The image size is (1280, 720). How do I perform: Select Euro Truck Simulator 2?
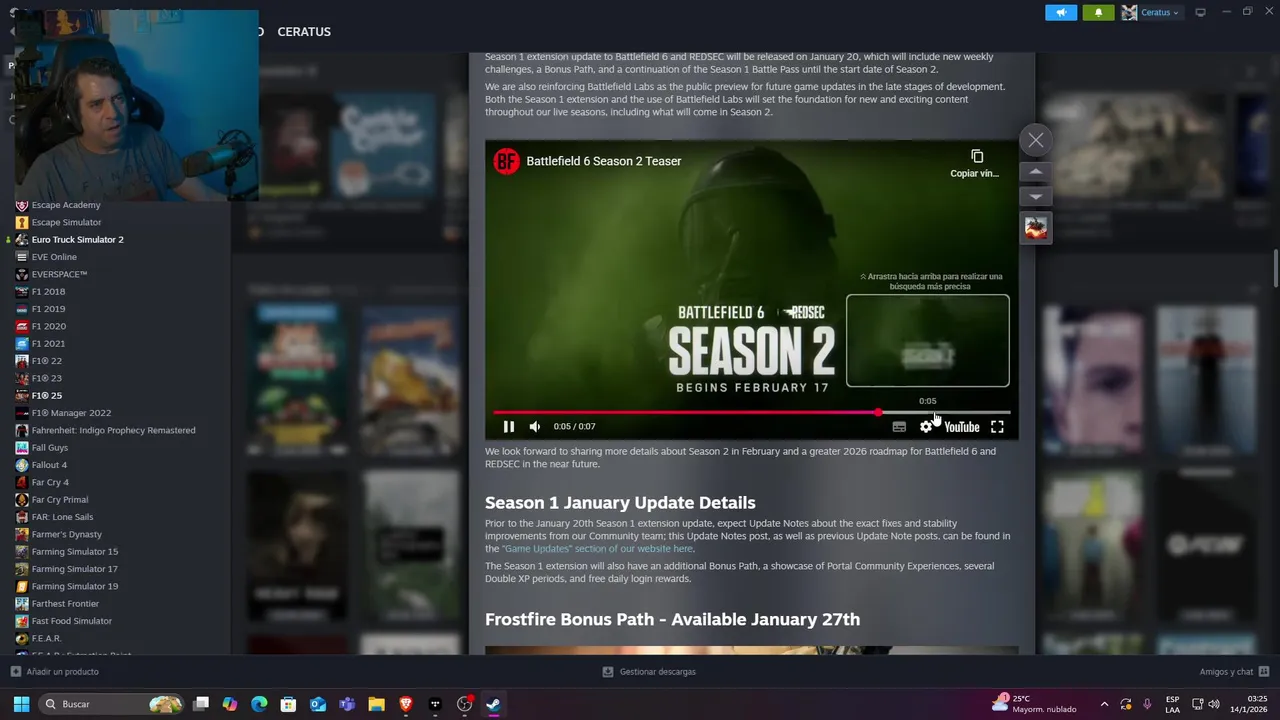pyautogui.click(x=77, y=240)
